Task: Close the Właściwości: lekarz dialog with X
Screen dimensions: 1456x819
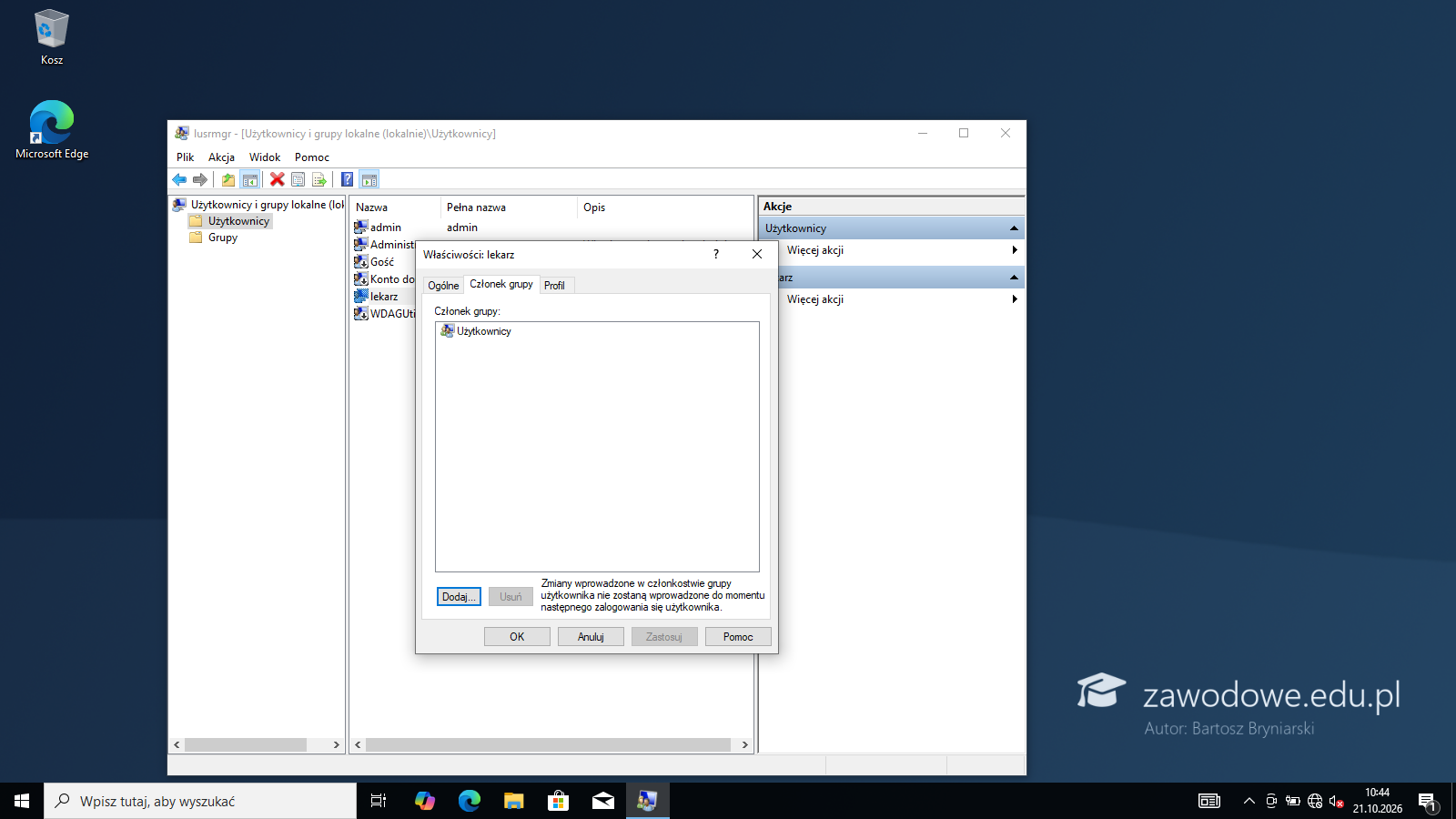Action: (757, 254)
